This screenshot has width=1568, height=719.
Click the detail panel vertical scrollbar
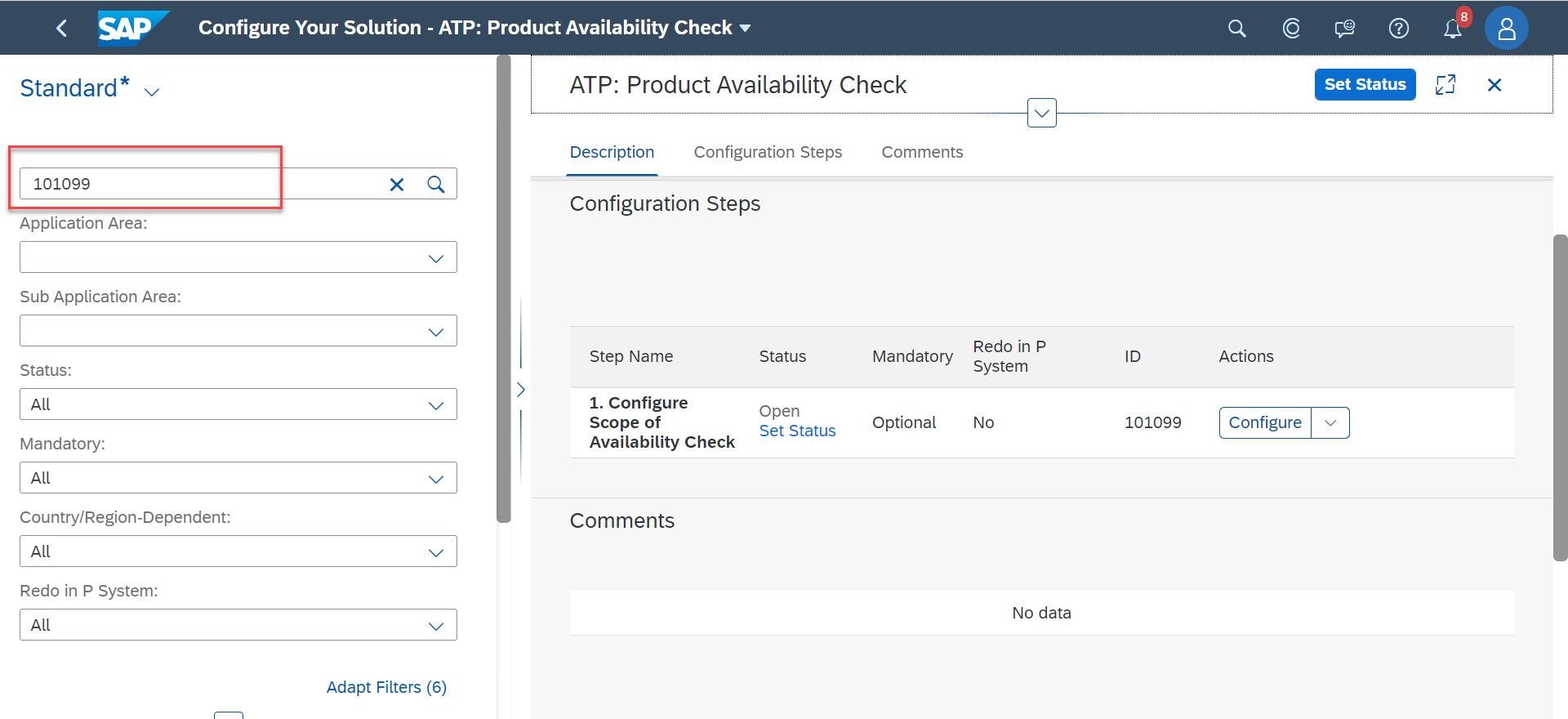tap(1560, 398)
